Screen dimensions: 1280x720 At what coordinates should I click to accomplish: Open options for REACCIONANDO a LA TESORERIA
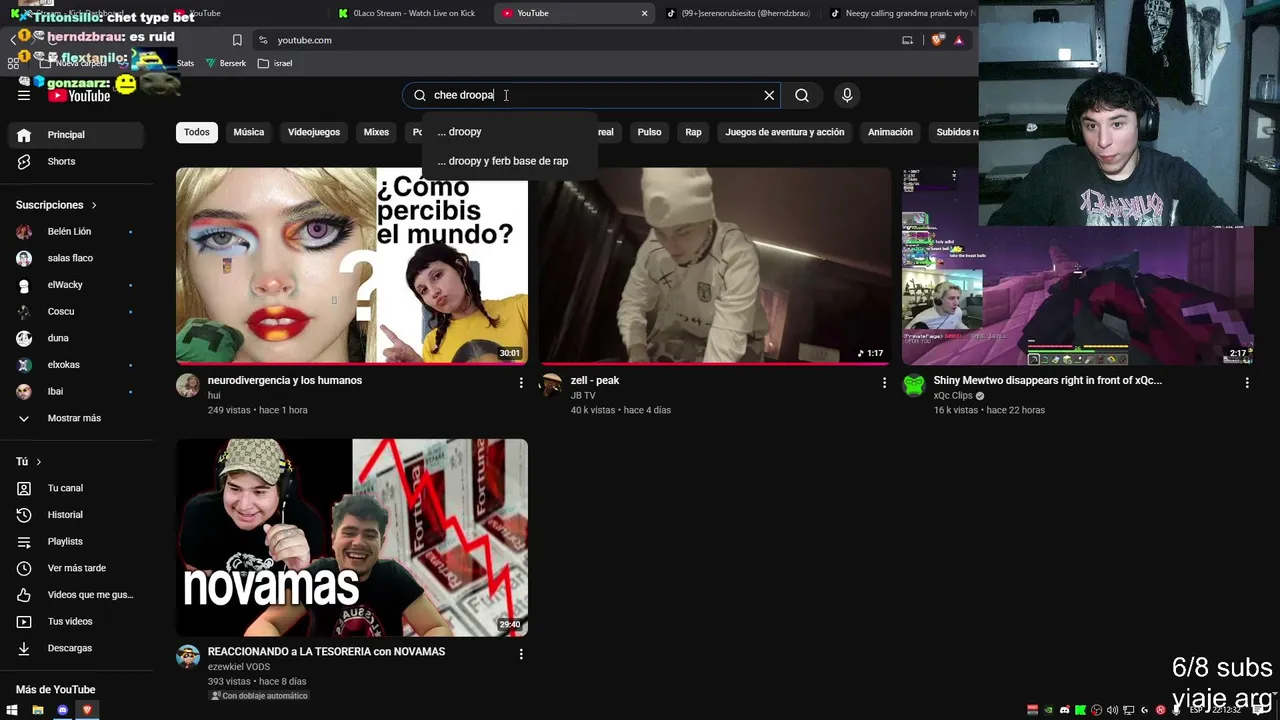pyautogui.click(x=521, y=654)
